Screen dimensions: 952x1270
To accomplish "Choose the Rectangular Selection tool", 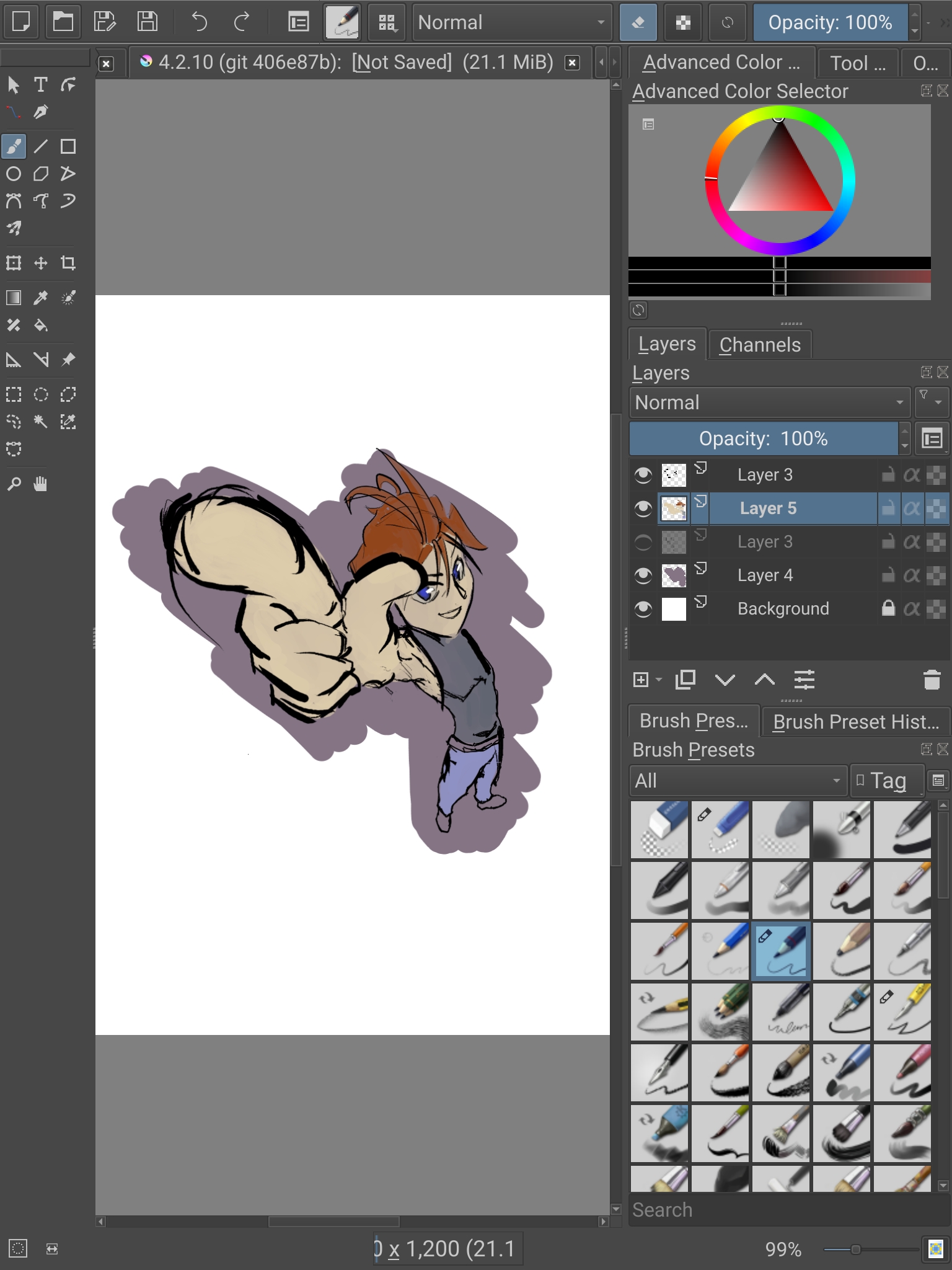I will click(x=14, y=394).
